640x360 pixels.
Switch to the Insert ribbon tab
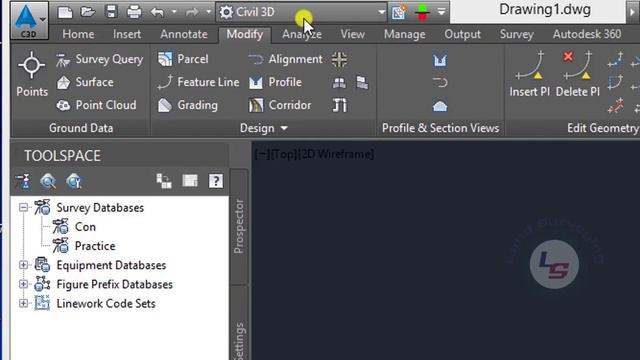[127, 34]
